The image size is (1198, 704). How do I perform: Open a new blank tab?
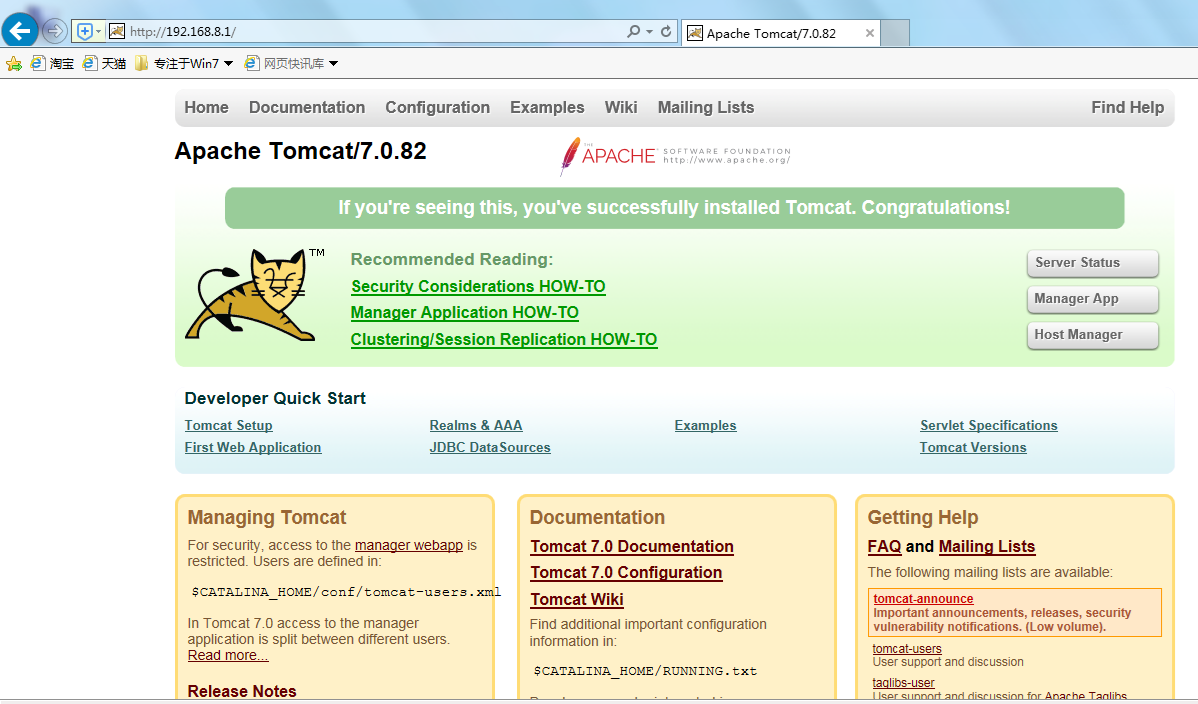coord(895,33)
